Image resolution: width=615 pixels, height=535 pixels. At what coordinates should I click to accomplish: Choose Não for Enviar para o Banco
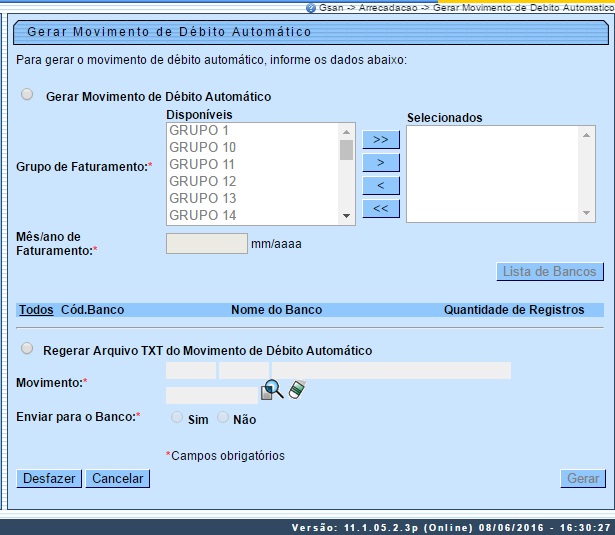(223, 417)
